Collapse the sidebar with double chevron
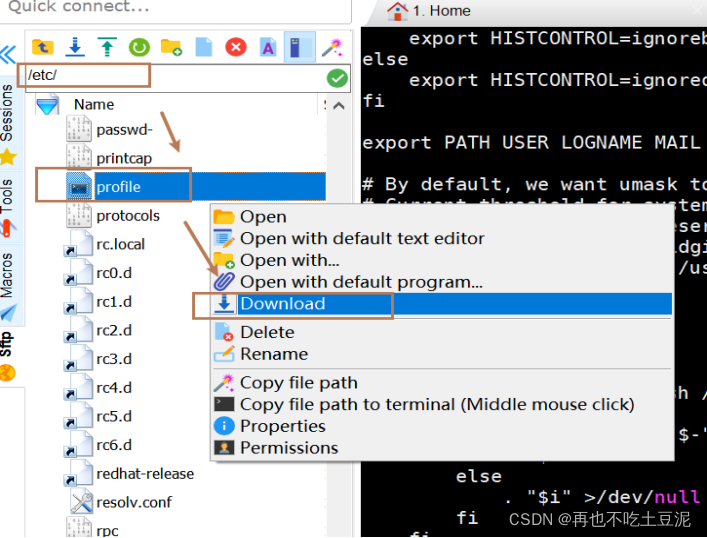Screen dimensions: 707x538 [x=9, y=55]
